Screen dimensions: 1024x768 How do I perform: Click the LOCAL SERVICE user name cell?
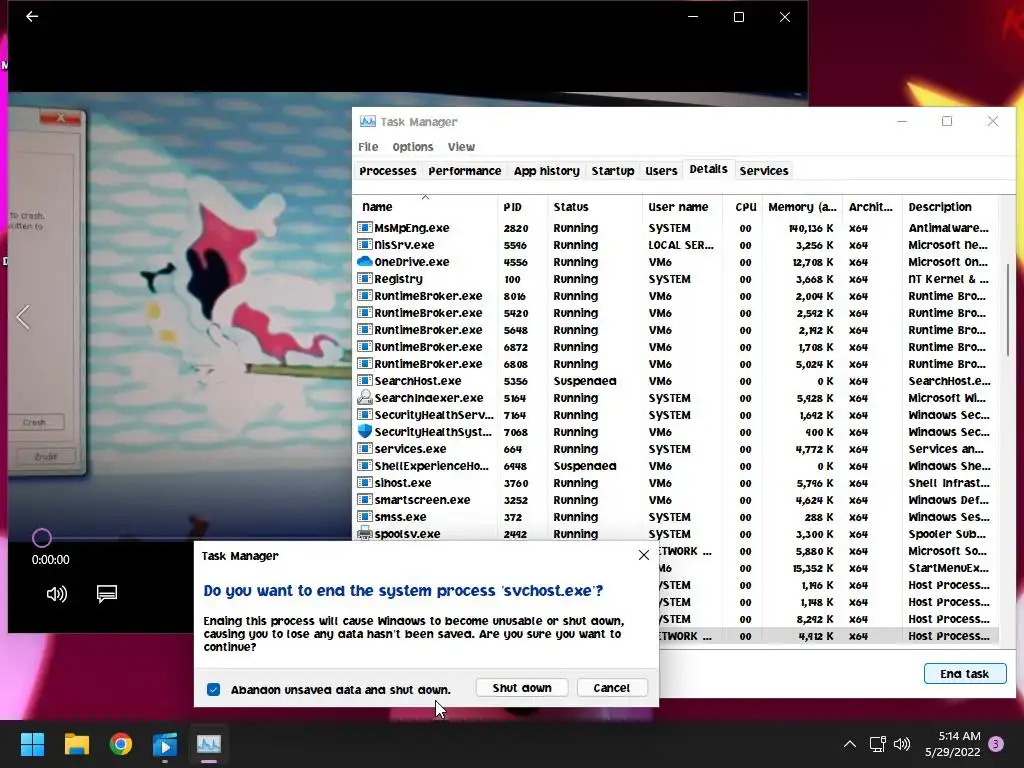pos(680,245)
